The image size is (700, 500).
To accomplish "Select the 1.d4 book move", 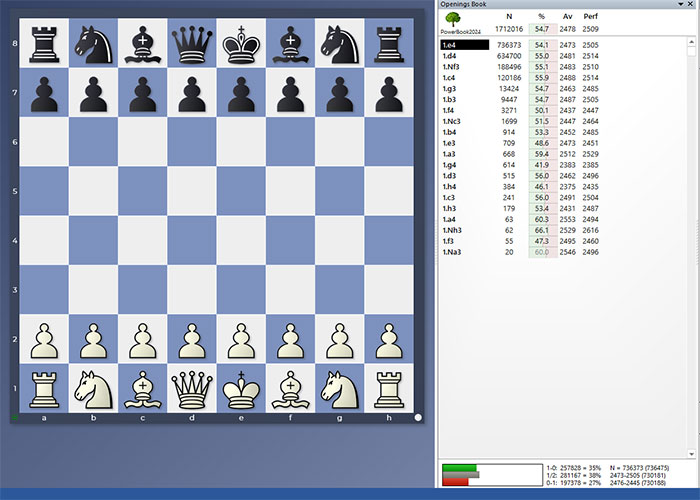I will pos(449,56).
